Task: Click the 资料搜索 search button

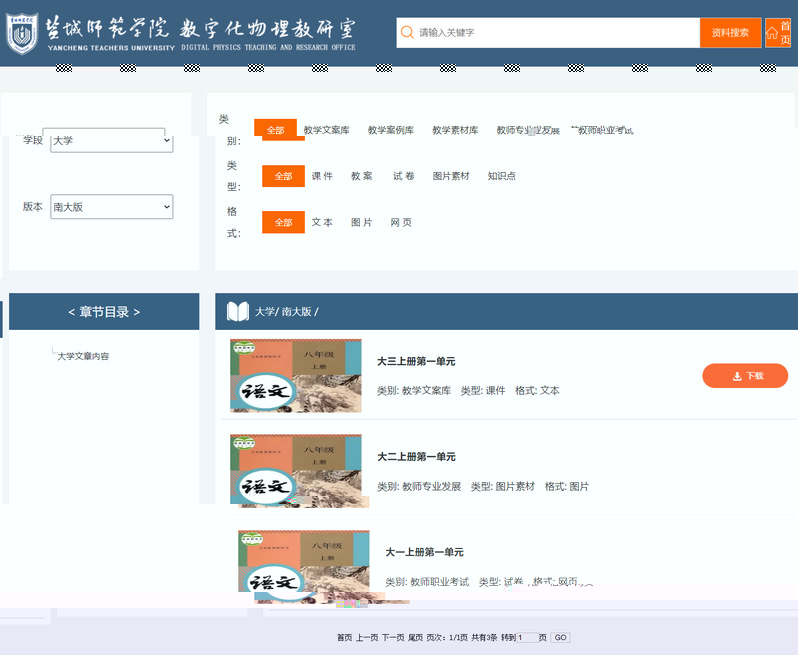Action: [x=730, y=33]
